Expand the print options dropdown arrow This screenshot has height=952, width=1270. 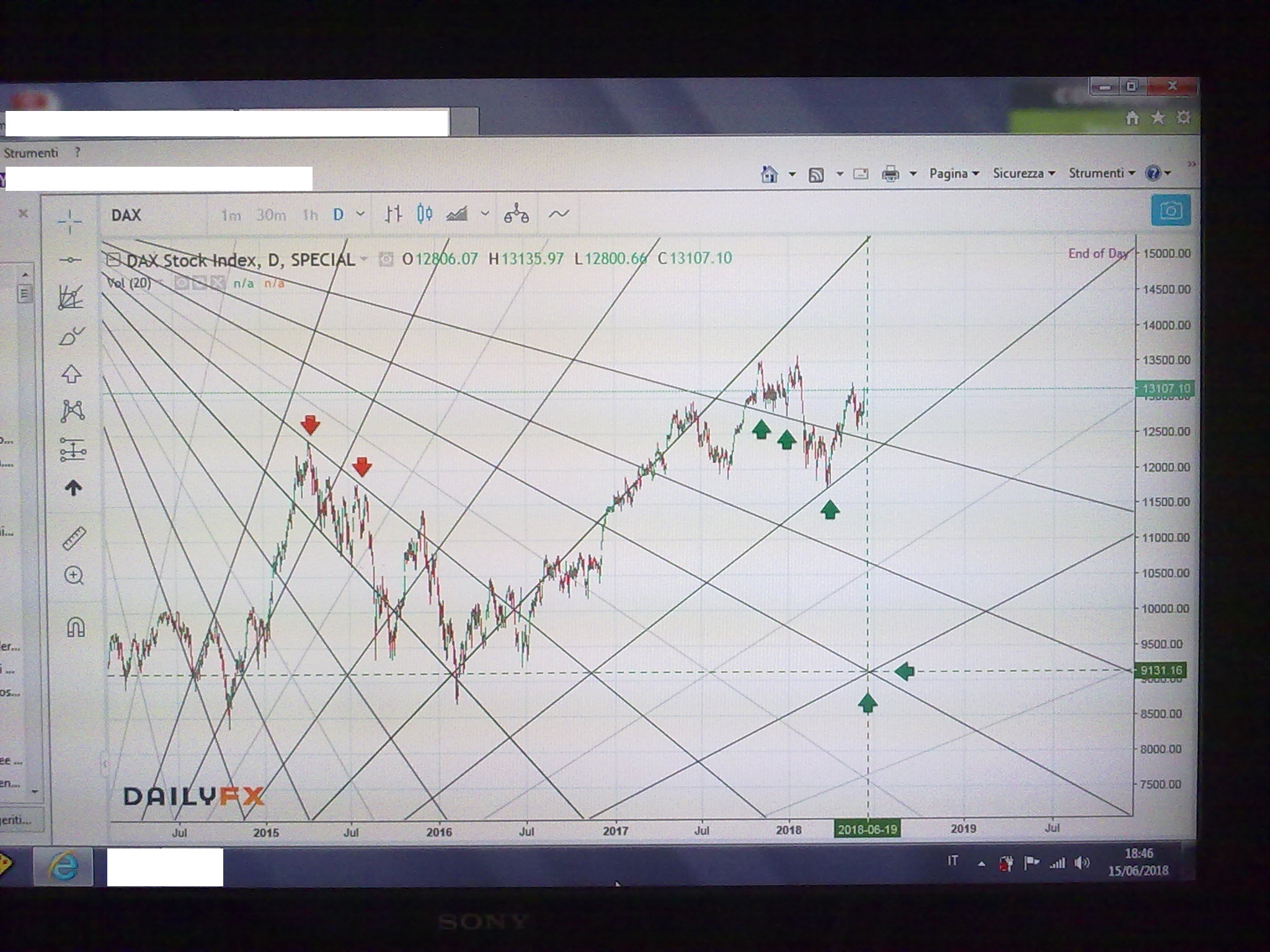(913, 174)
